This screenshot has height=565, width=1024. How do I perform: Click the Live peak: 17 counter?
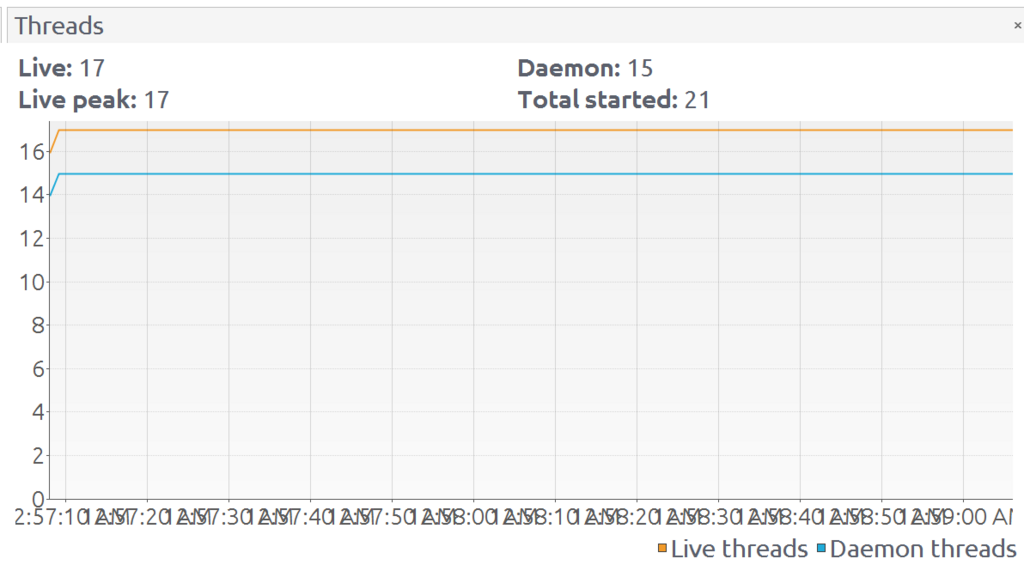[x=93, y=100]
